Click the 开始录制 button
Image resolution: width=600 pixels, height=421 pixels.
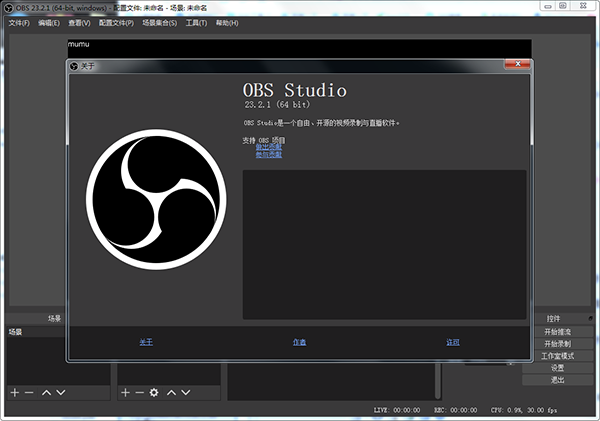(x=558, y=344)
